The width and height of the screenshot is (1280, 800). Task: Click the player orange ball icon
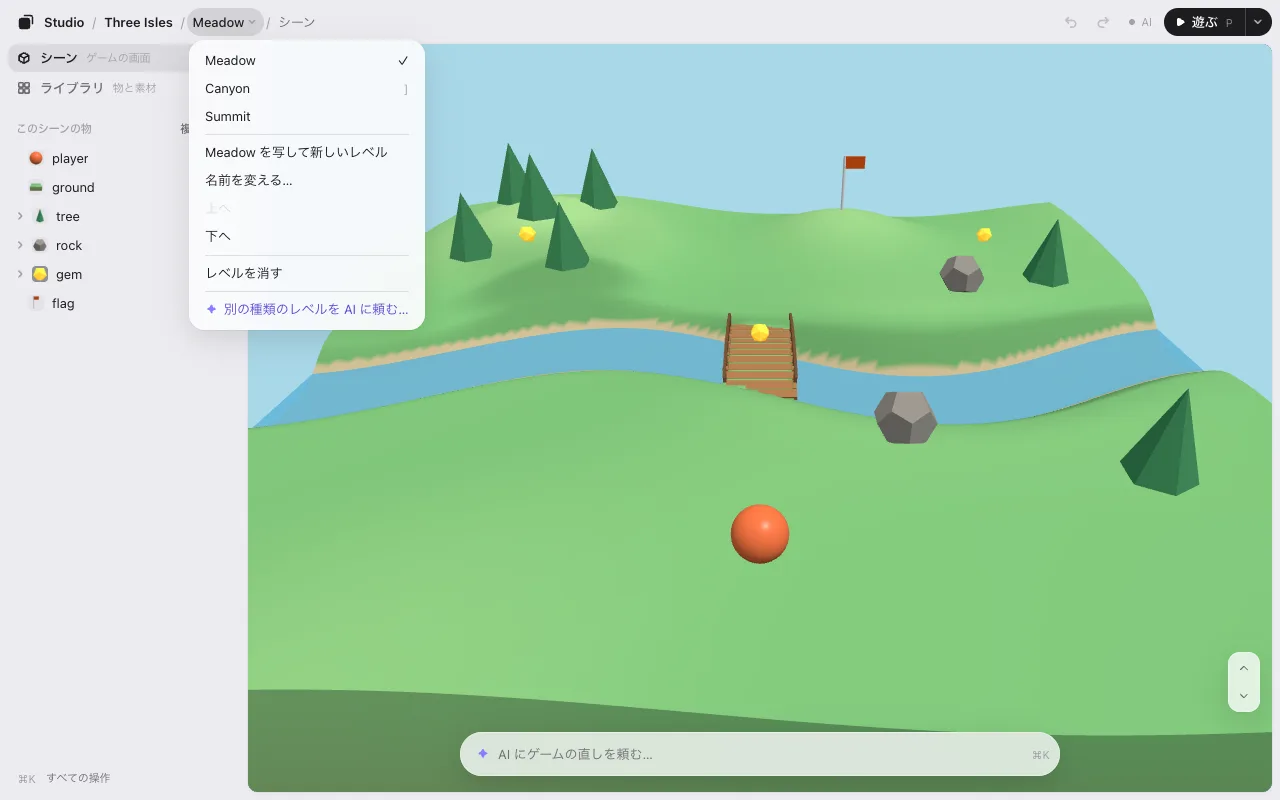coord(36,158)
